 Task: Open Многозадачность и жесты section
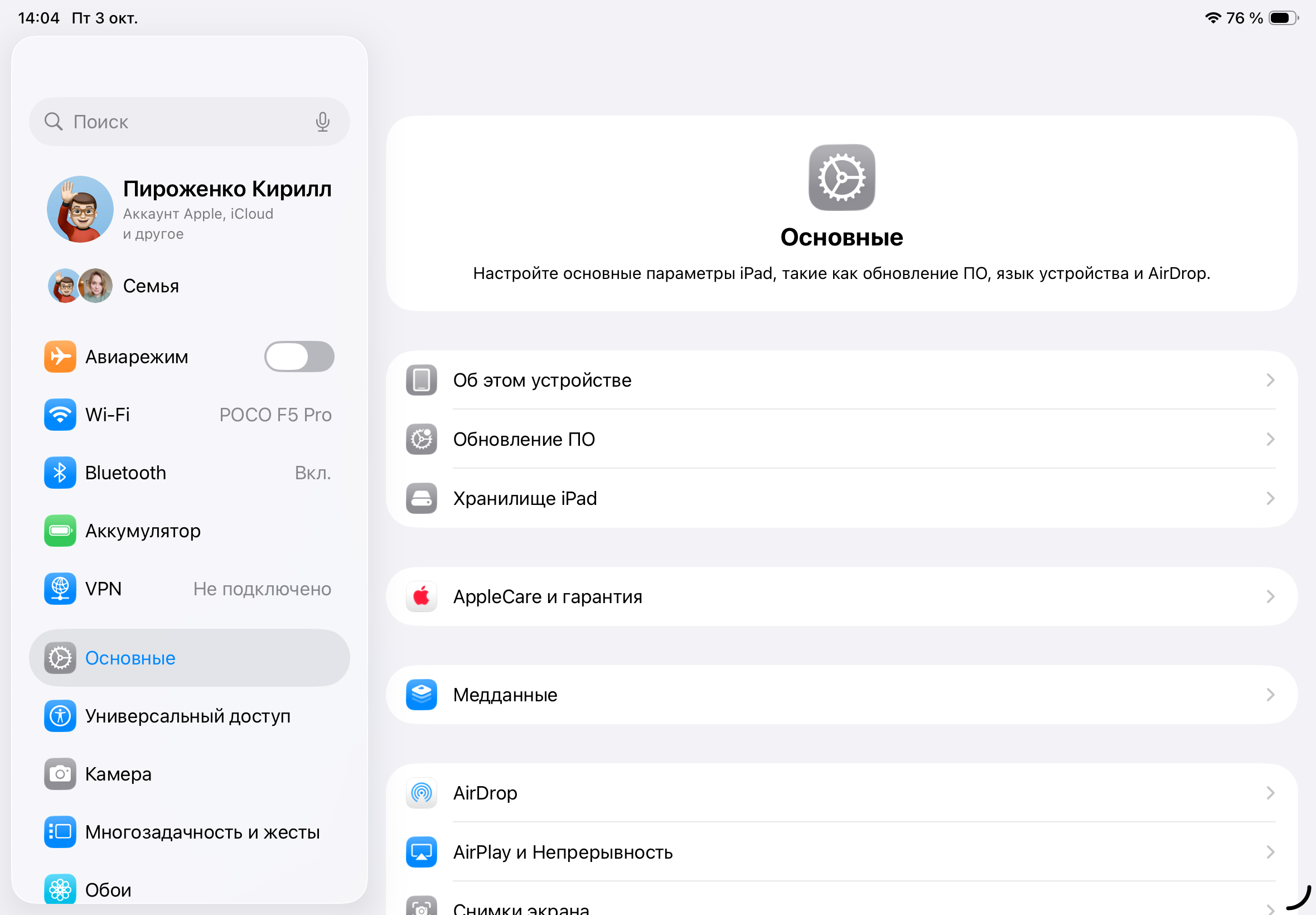202,831
